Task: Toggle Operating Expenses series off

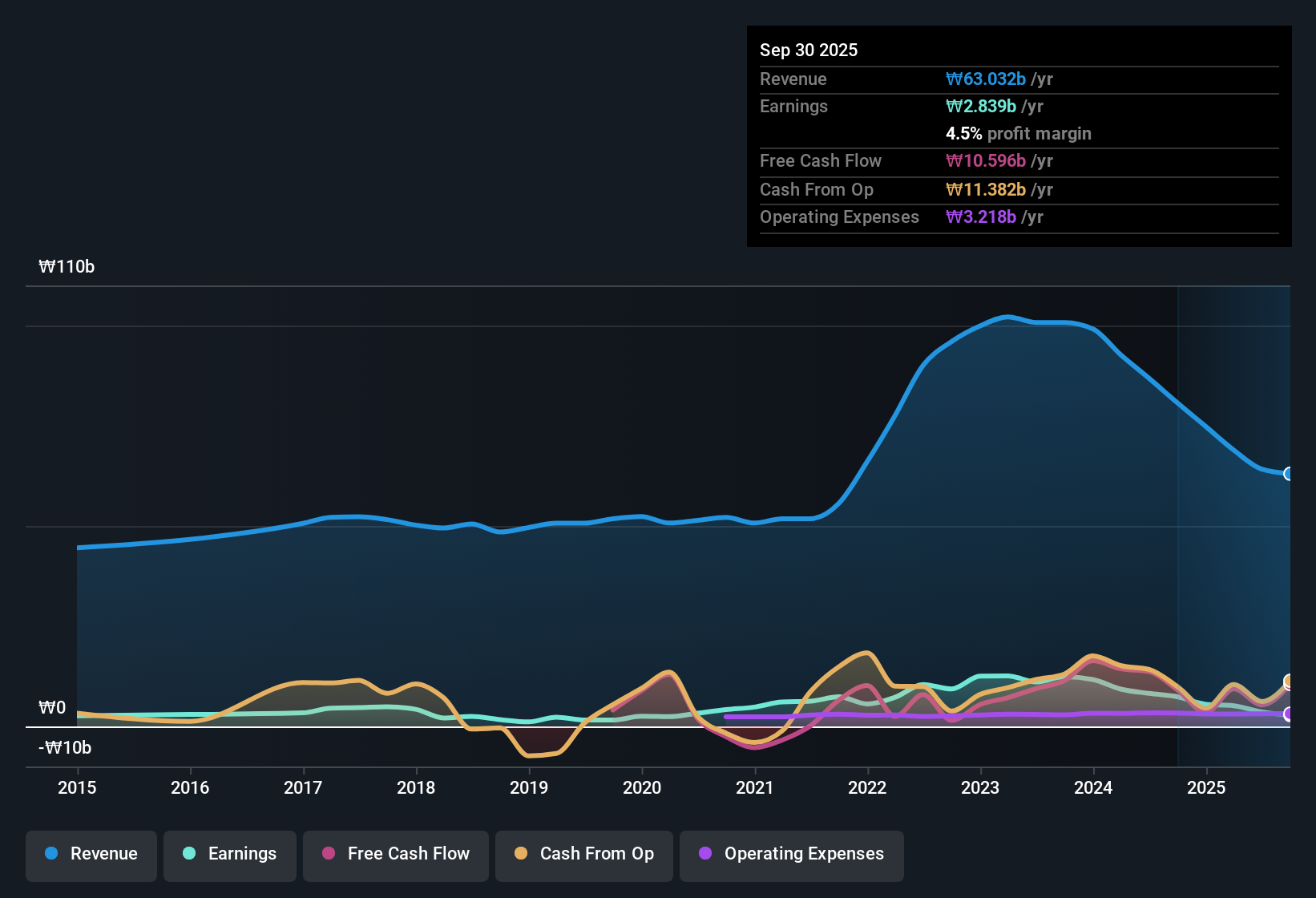Action: (791, 855)
